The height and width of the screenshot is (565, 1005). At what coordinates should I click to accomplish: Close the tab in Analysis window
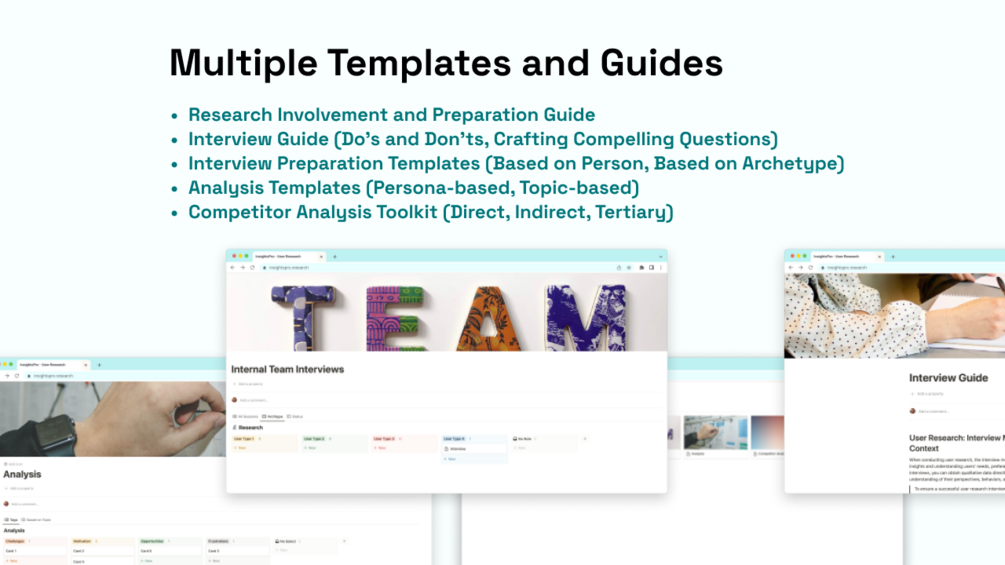85,365
